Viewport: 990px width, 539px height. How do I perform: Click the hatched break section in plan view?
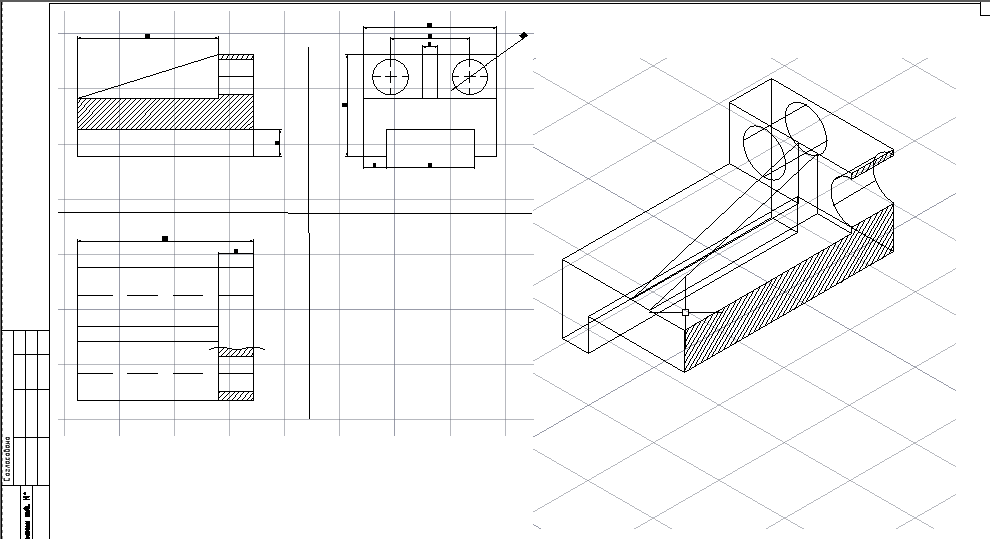click(236, 352)
